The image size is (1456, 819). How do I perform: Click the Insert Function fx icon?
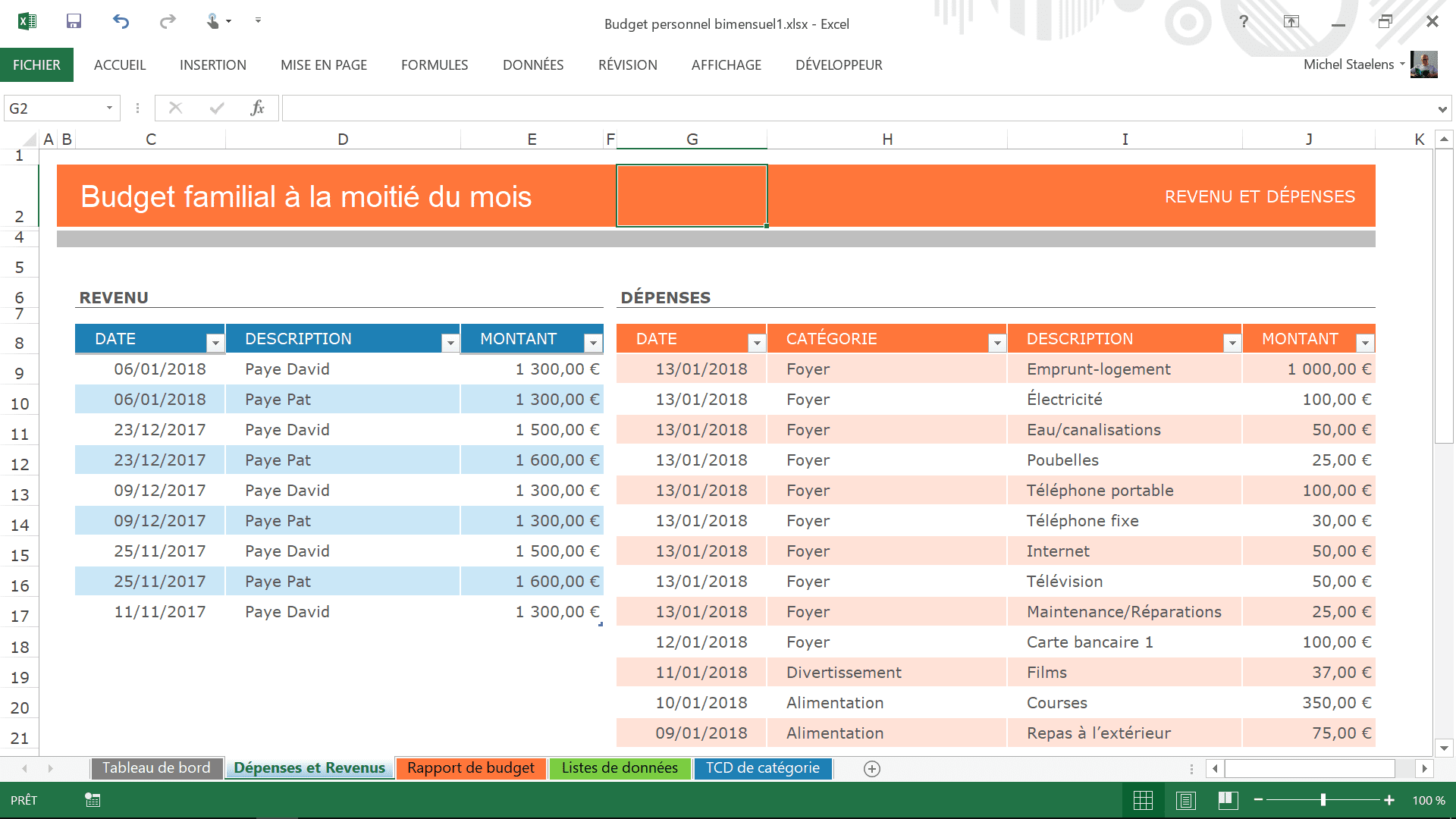pyautogui.click(x=257, y=108)
